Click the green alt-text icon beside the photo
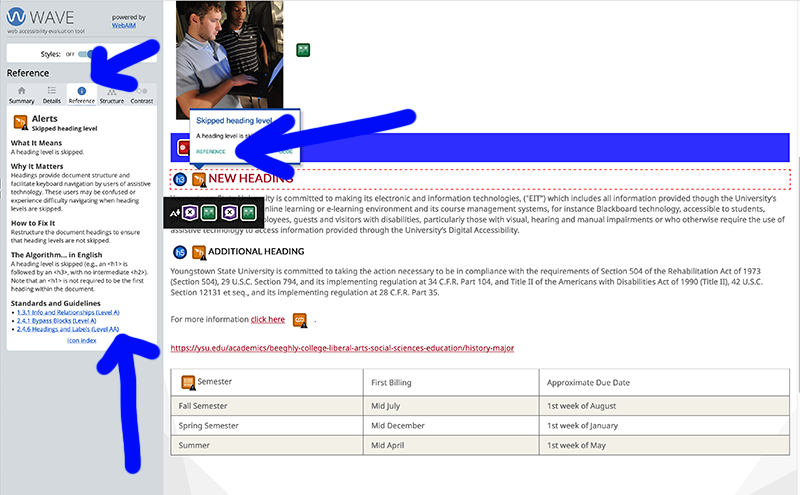Image resolution: width=800 pixels, height=495 pixels. pyautogui.click(x=303, y=50)
